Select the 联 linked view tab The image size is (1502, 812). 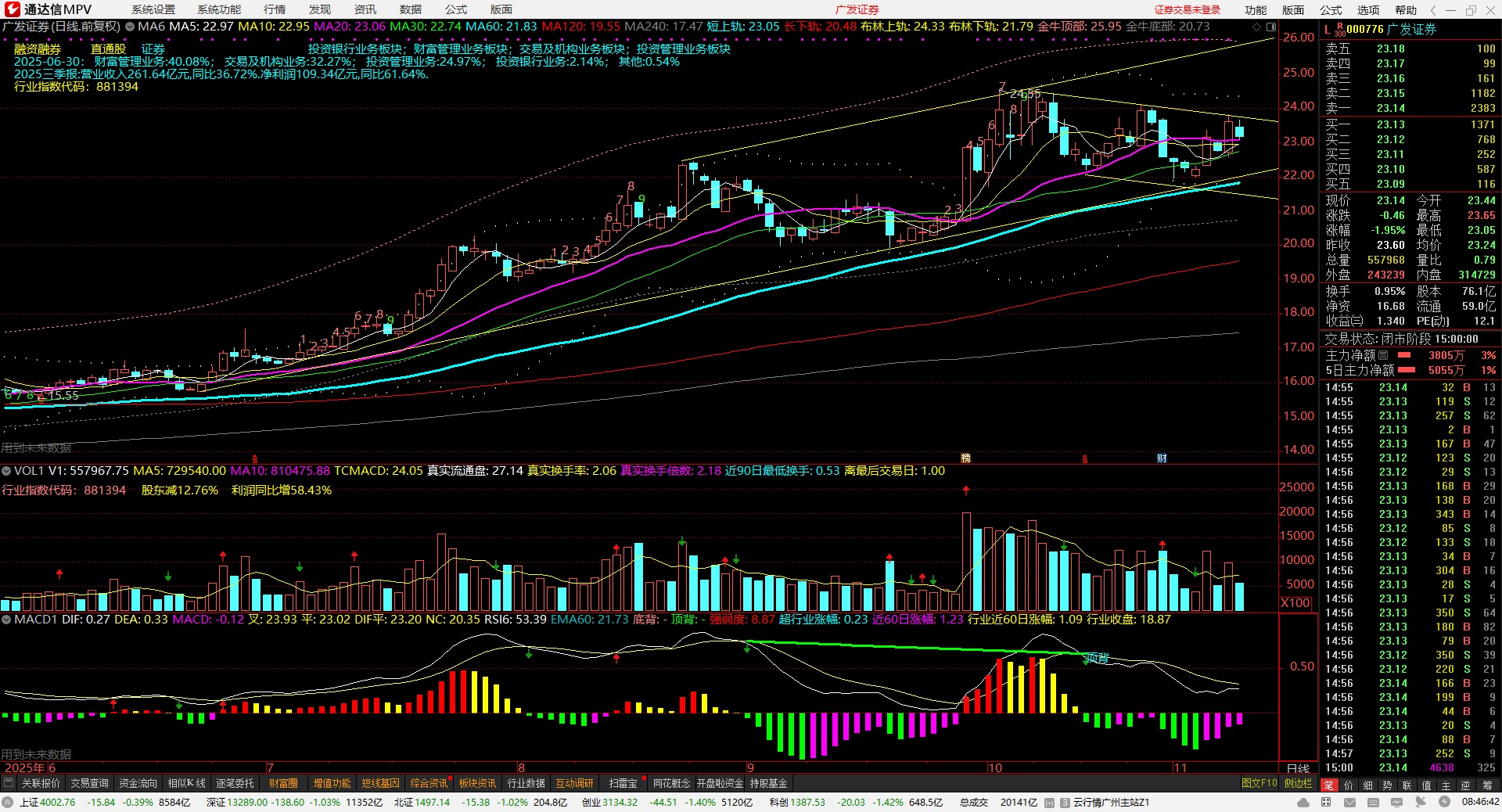(1407, 785)
